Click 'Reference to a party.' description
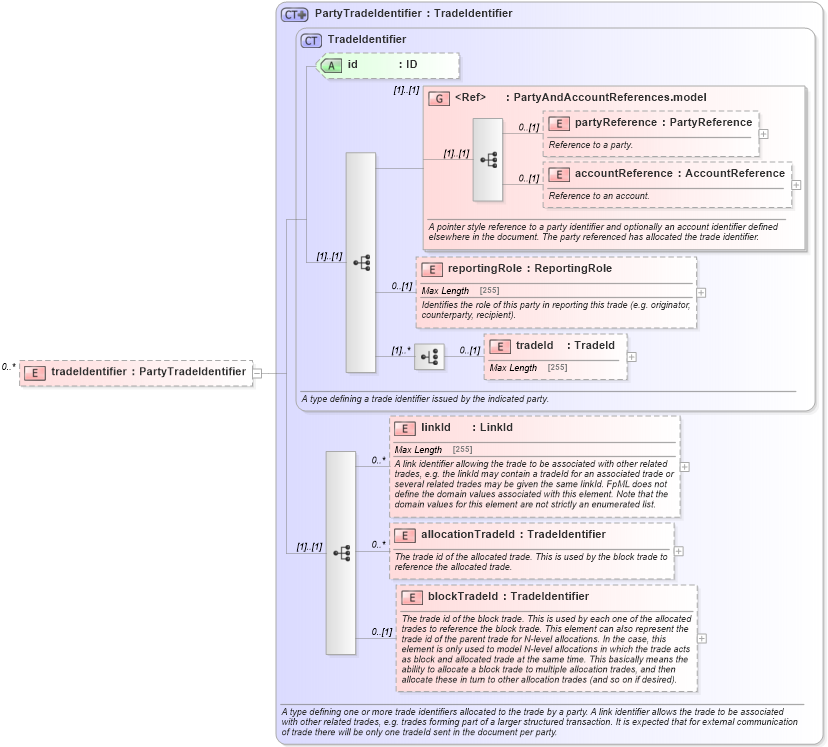 click(x=590, y=145)
